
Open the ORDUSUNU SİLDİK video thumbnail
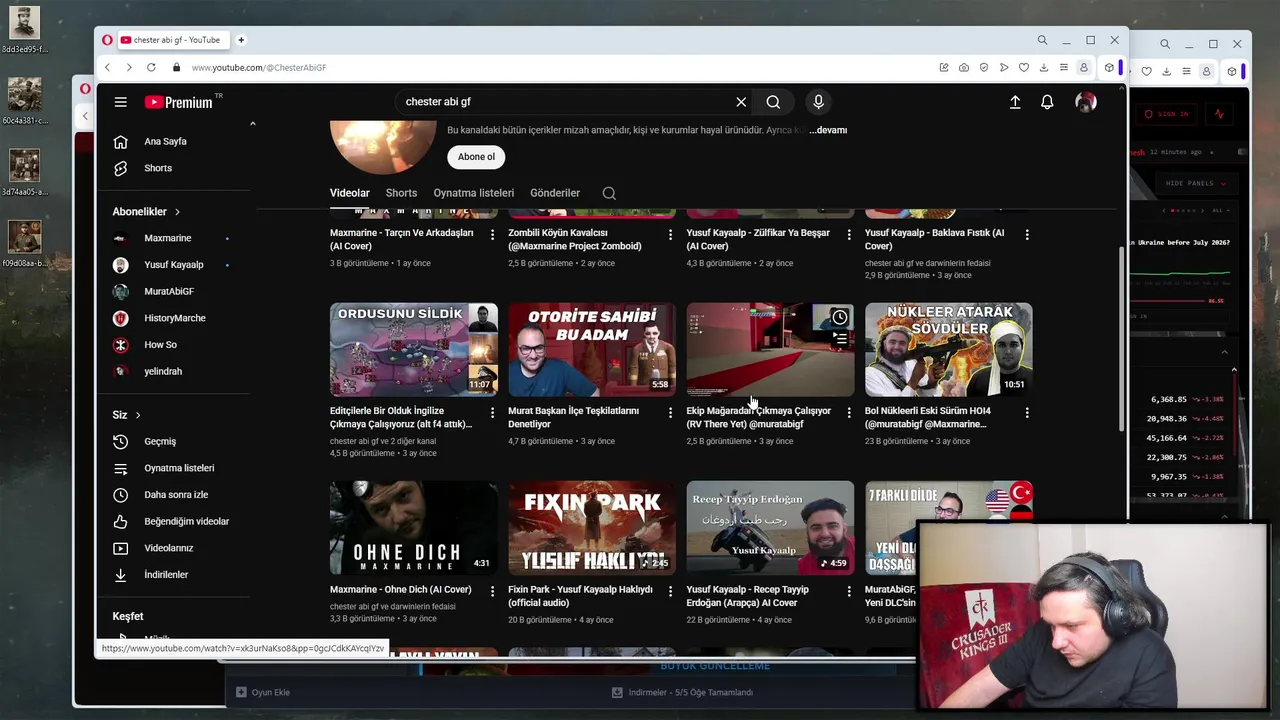[x=414, y=350]
